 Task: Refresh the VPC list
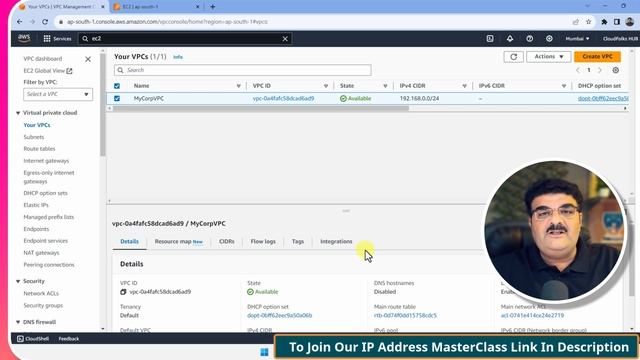(x=513, y=57)
